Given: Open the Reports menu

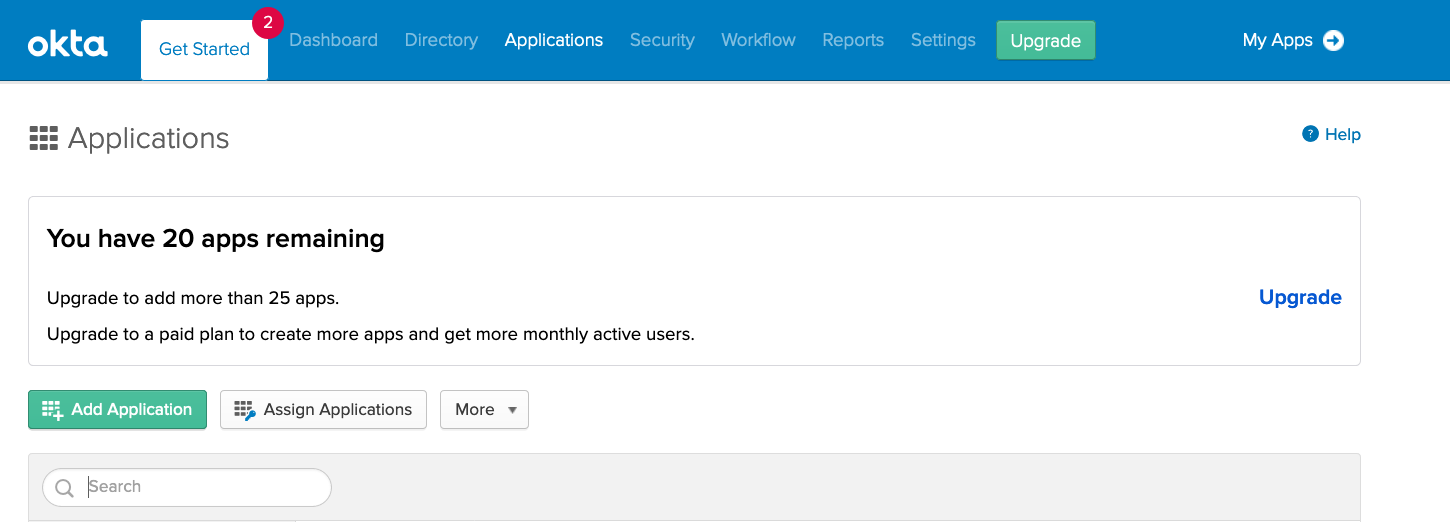Looking at the screenshot, I should 853,40.
